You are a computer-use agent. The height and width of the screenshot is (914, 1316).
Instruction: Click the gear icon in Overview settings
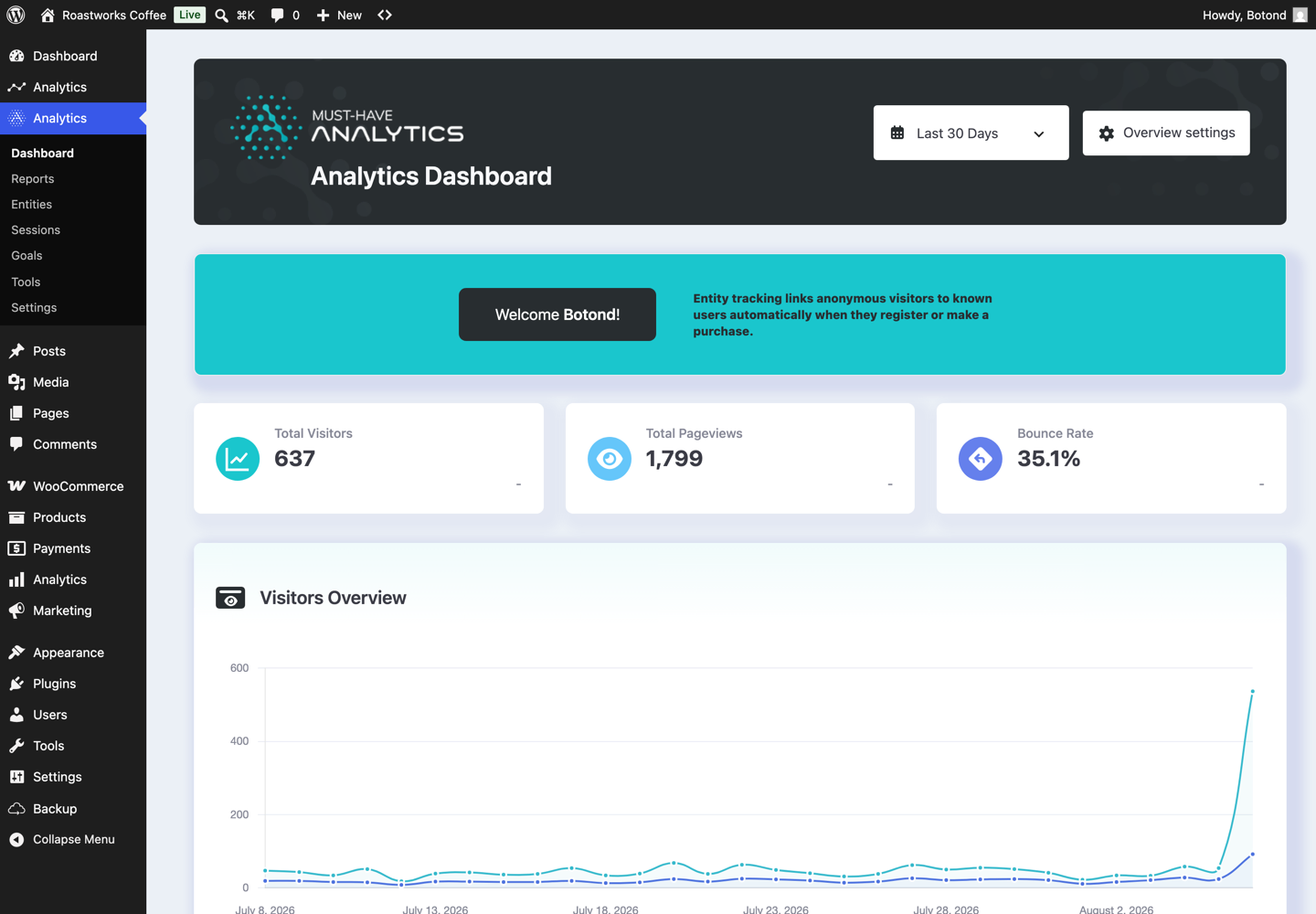[x=1107, y=133]
